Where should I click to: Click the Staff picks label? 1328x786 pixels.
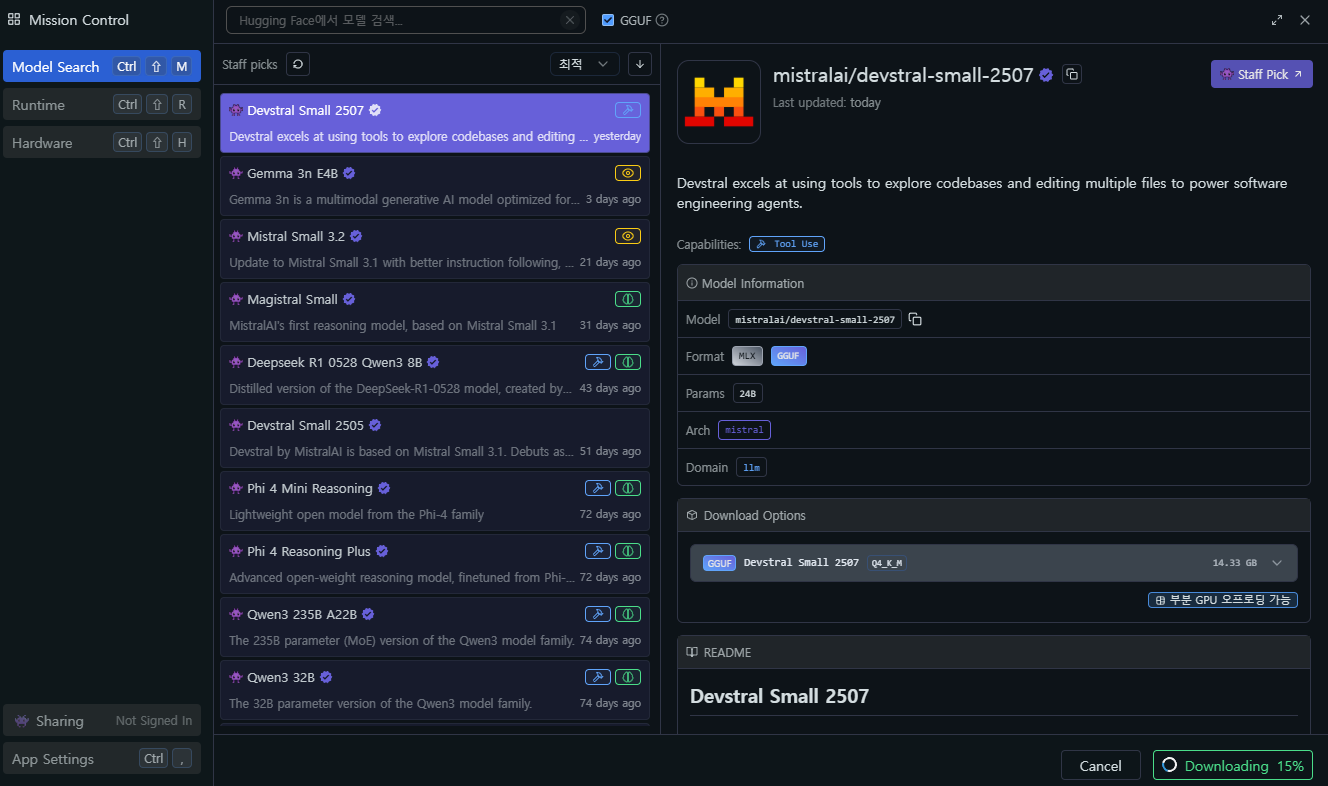click(250, 64)
